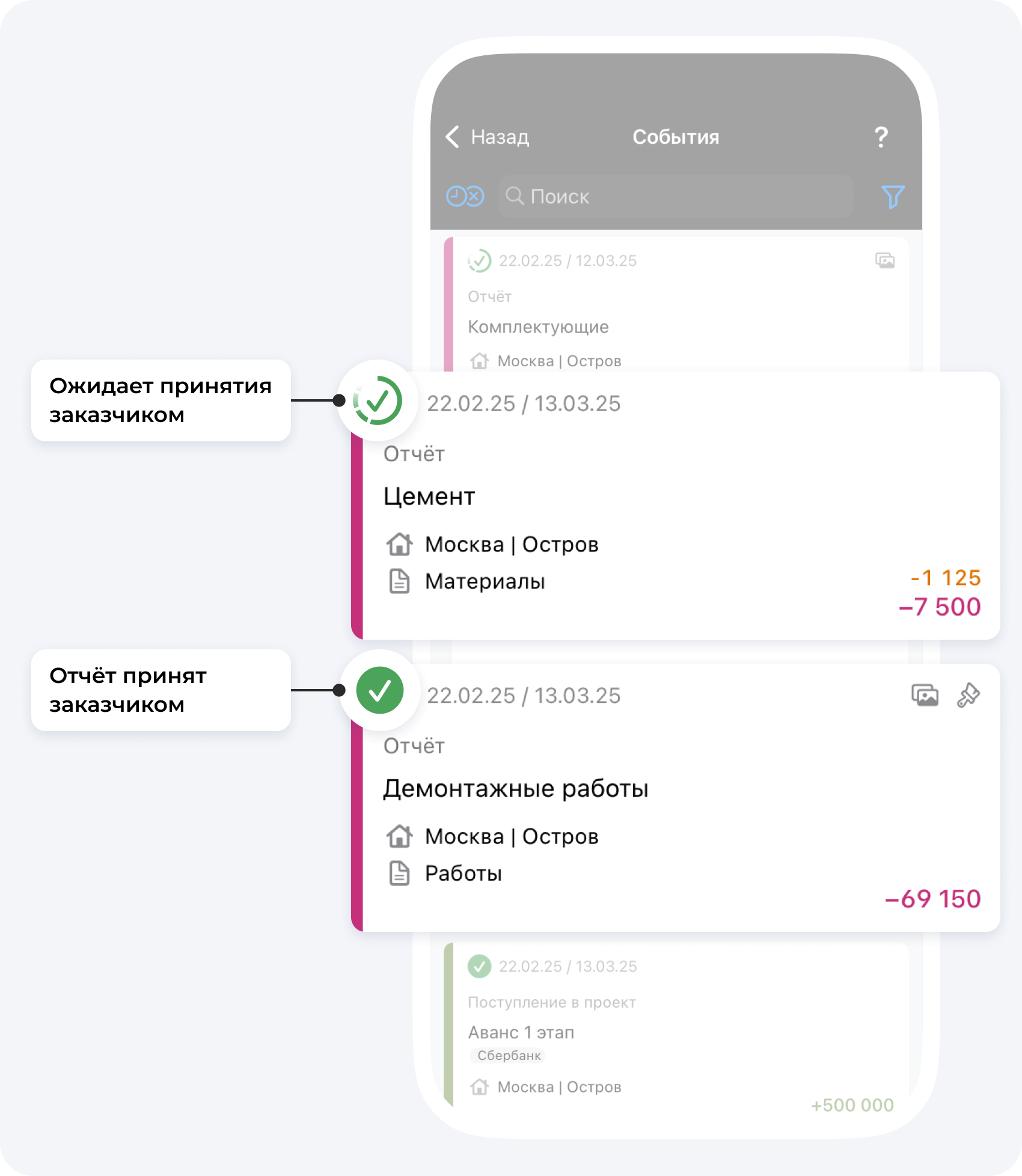Open photo gallery icon on Демонтажные работы

[x=924, y=695]
